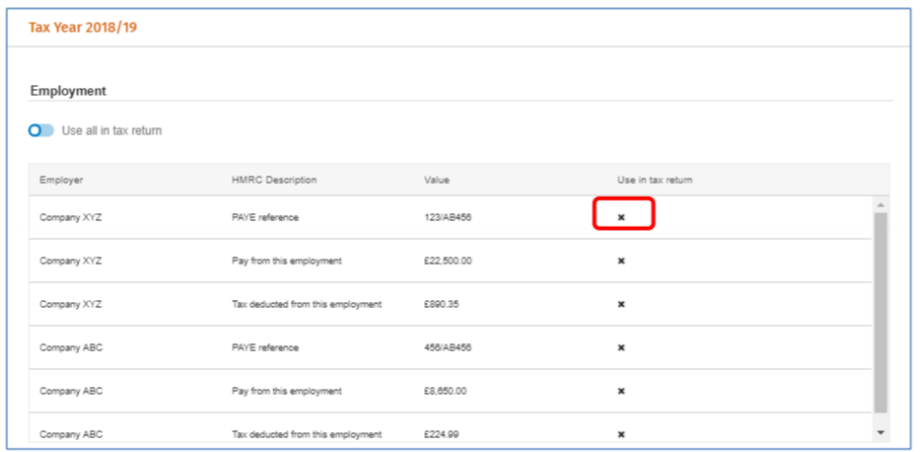This screenshot has width=920, height=452.
Task: Click 'Pay from this employment' for Company ABC
Action: 286,391
